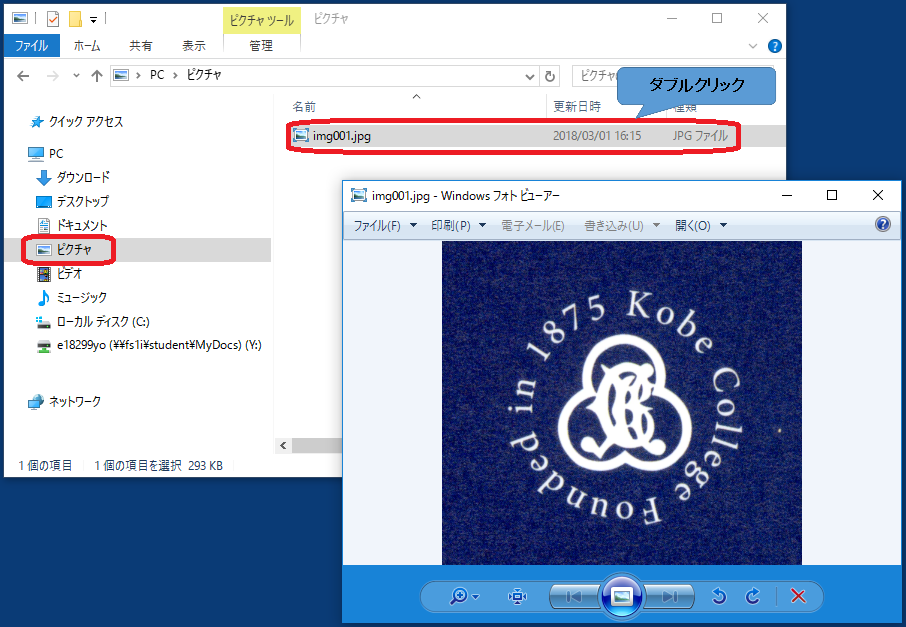Minimize the Photo Viewer window
Image resolution: width=906 pixels, height=627 pixels.
coord(786,195)
